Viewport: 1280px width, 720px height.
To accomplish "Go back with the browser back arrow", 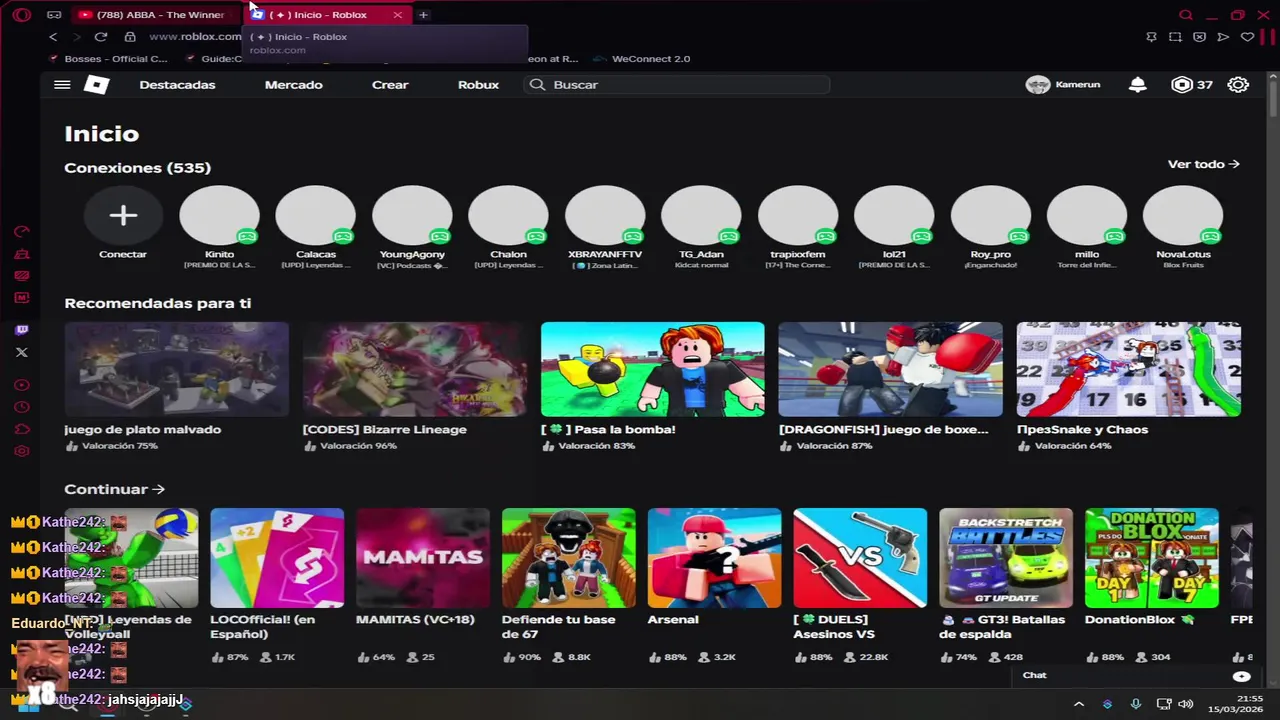I will pos(53,37).
